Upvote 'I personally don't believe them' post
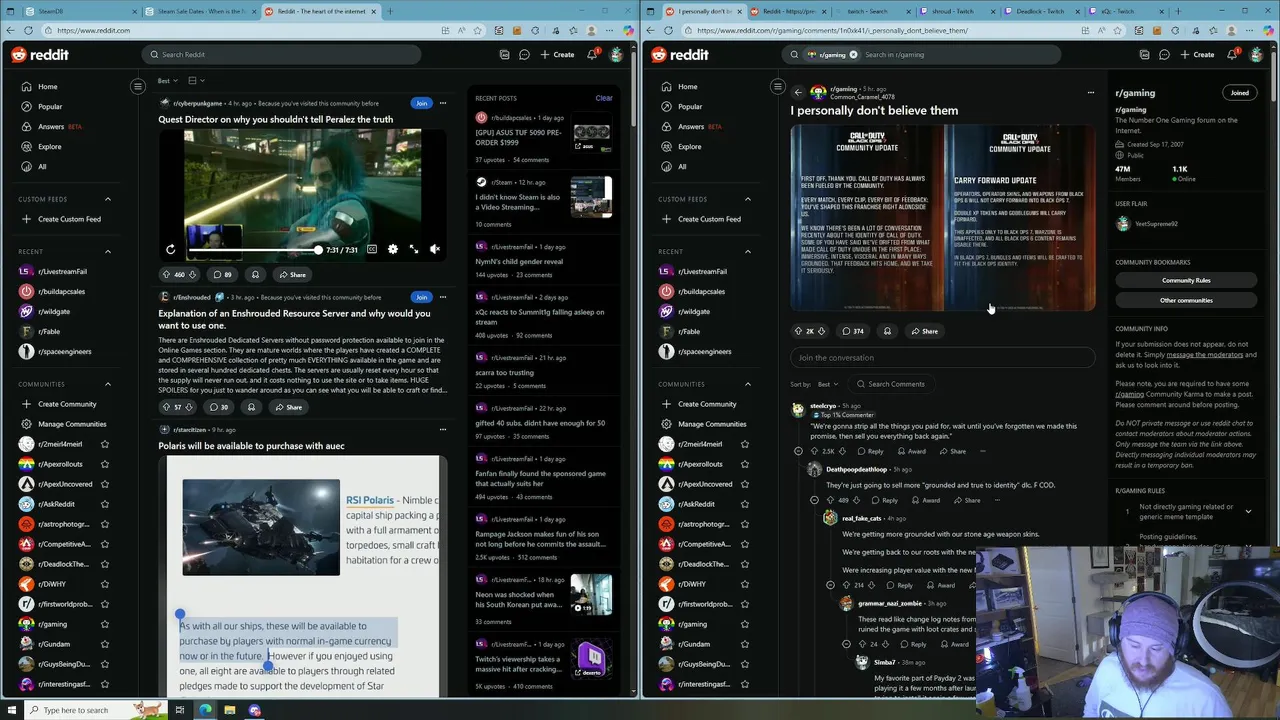1280x720 pixels. click(x=798, y=331)
